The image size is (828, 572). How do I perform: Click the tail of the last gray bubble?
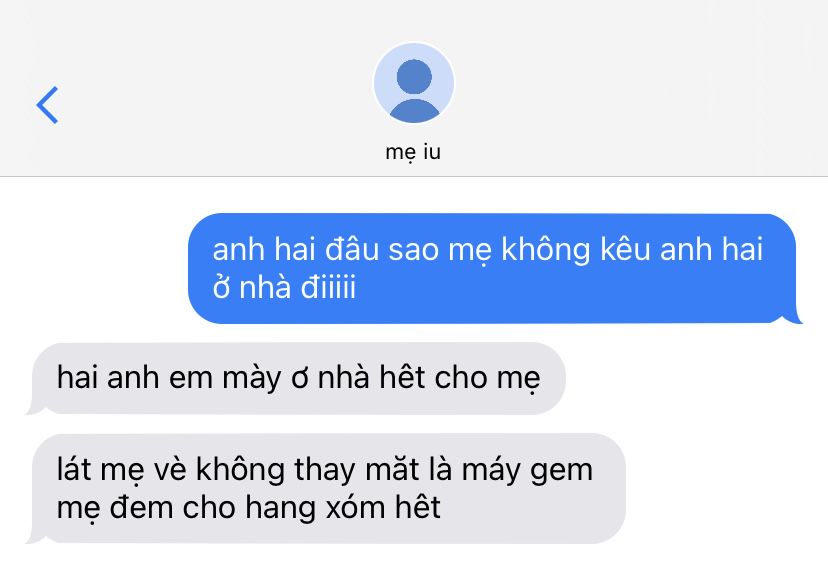[x=35, y=537]
